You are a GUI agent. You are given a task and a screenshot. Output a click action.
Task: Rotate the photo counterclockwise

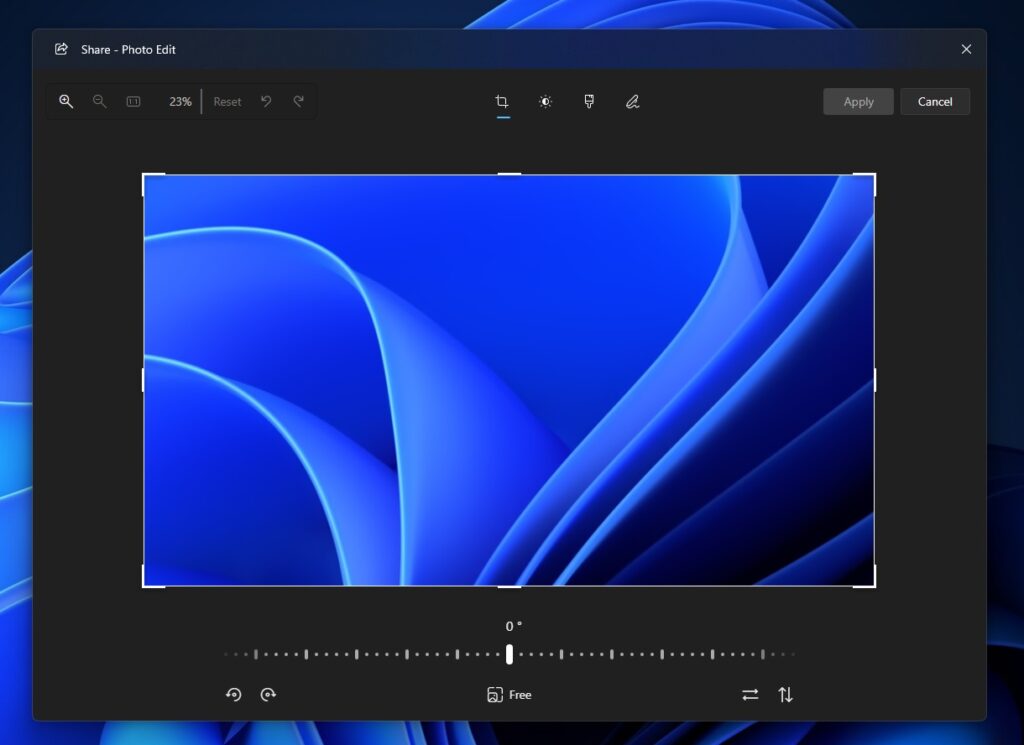[x=234, y=694]
